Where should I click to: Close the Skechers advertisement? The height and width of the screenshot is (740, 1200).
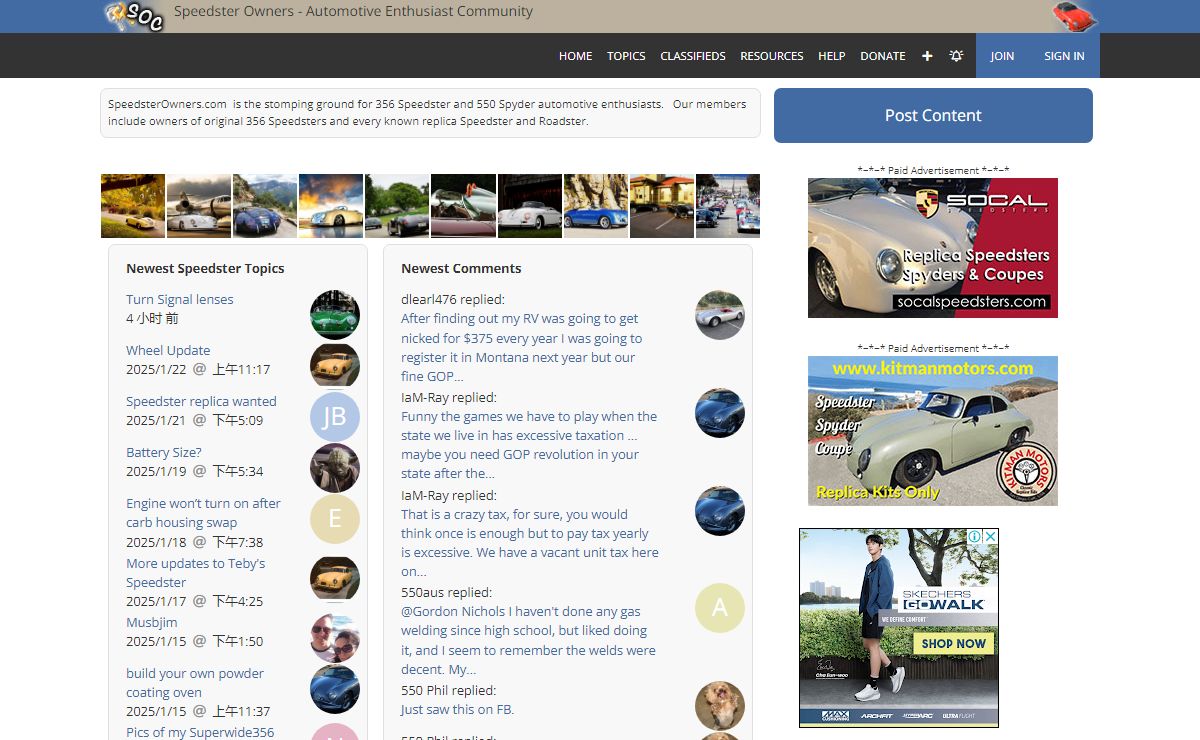[x=990, y=537]
